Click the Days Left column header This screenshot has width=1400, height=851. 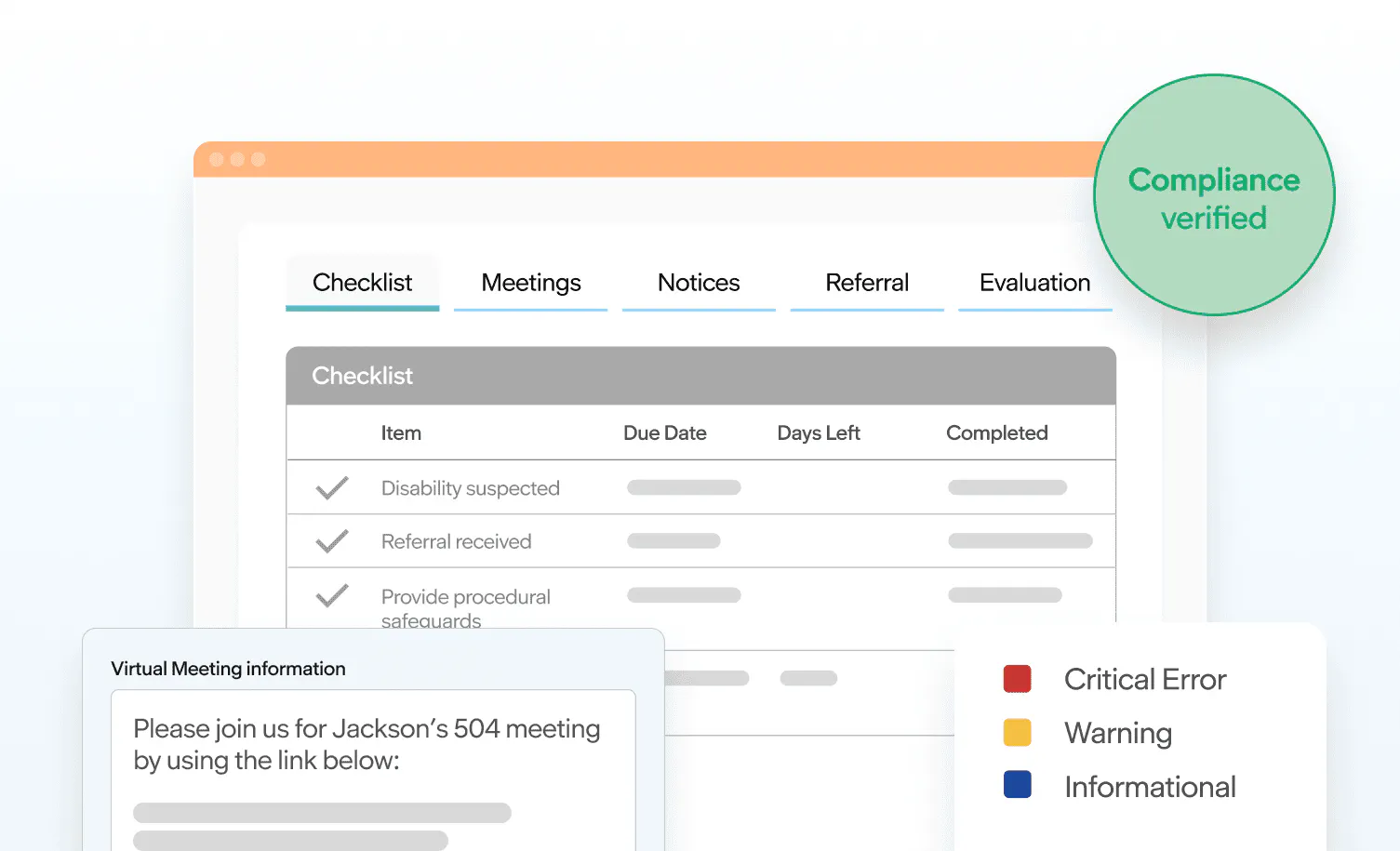(x=819, y=433)
